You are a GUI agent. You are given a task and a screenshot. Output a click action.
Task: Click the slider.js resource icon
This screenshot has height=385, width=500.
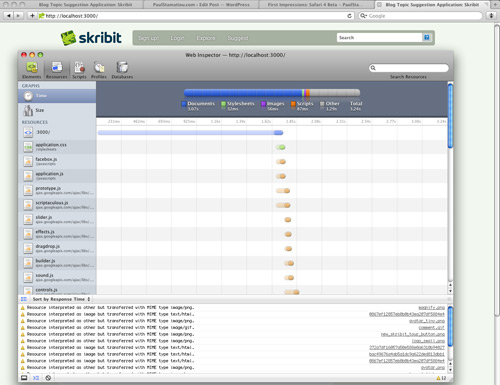(28, 219)
